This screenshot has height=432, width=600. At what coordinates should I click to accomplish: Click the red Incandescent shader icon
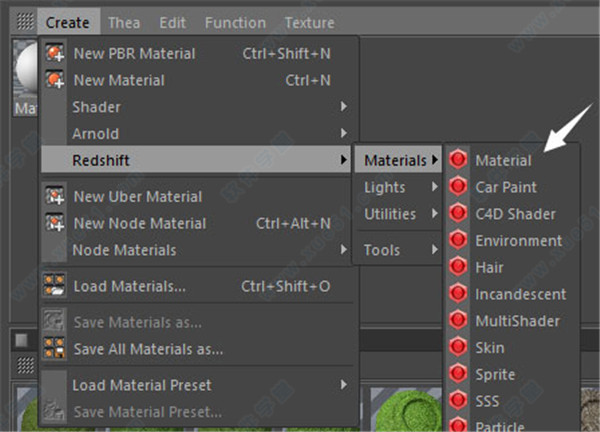click(x=458, y=295)
